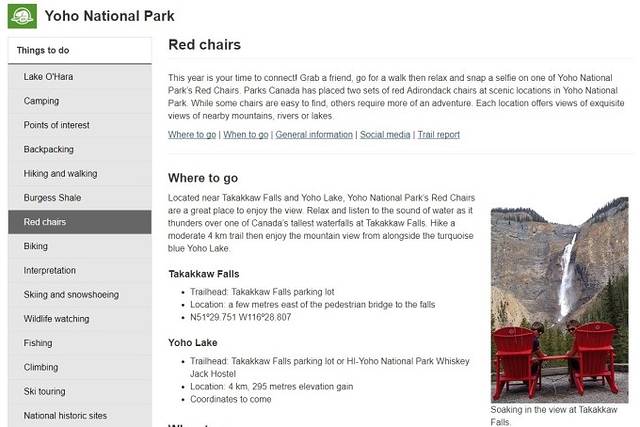Screen dimensions: 640x427
Task: Follow the When to go link
Action: [246, 134]
